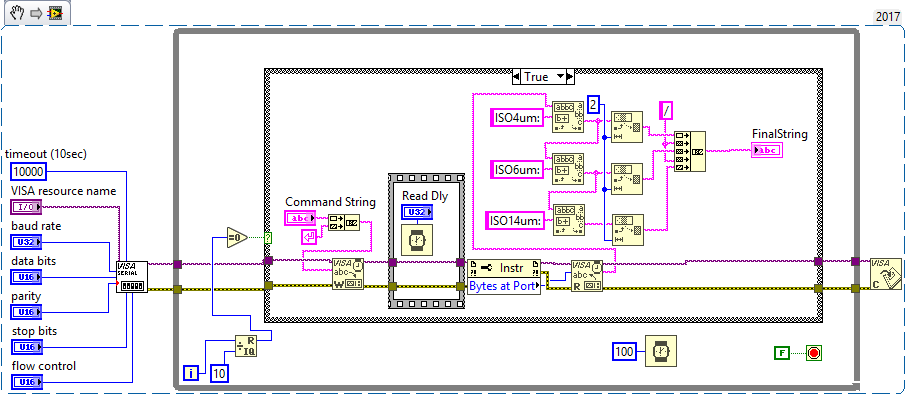Click the baud rate U32 terminal
The image size is (906, 395).
[26, 242]
